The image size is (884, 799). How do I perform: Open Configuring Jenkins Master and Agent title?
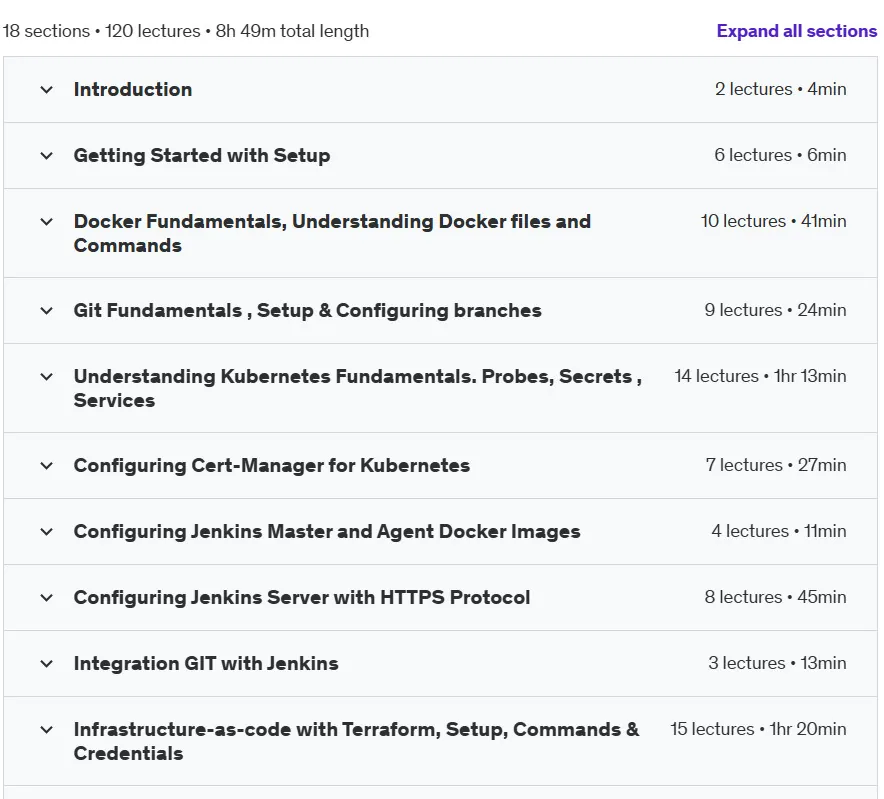[x=327, y=532]
